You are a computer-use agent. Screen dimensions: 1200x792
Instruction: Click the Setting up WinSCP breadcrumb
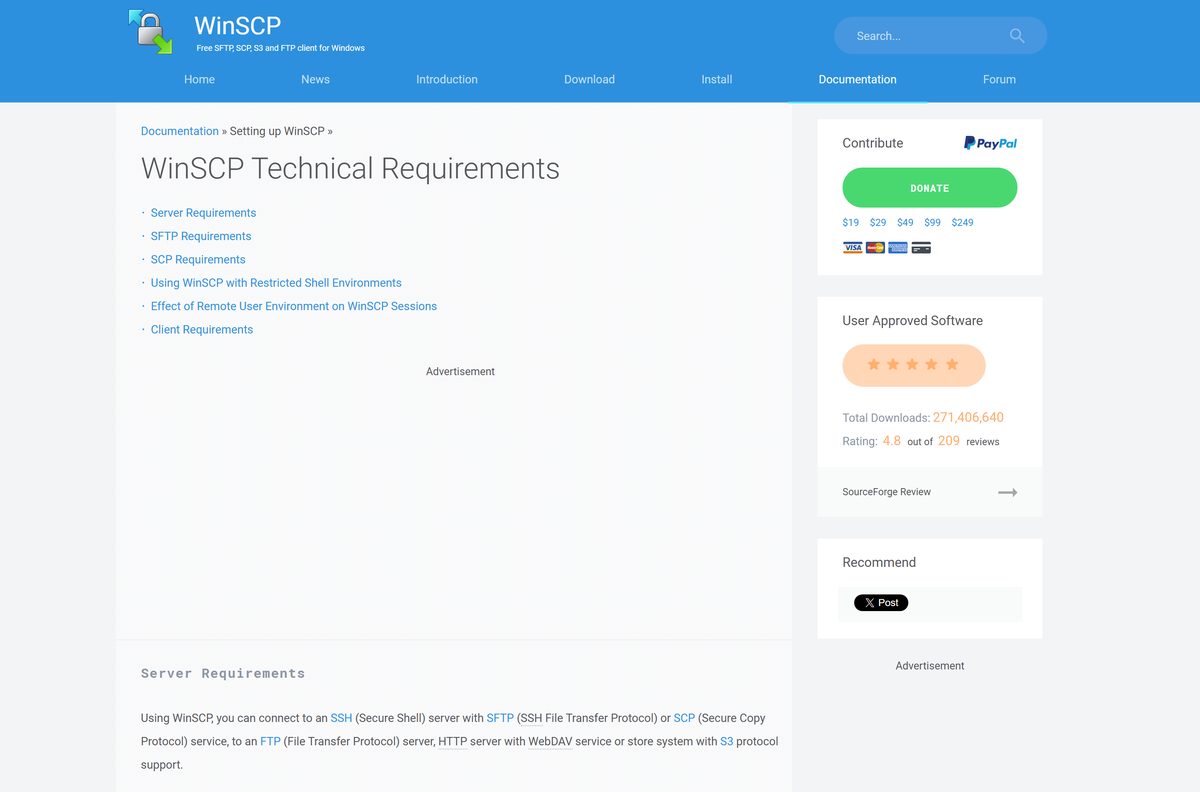click(277, 131)
